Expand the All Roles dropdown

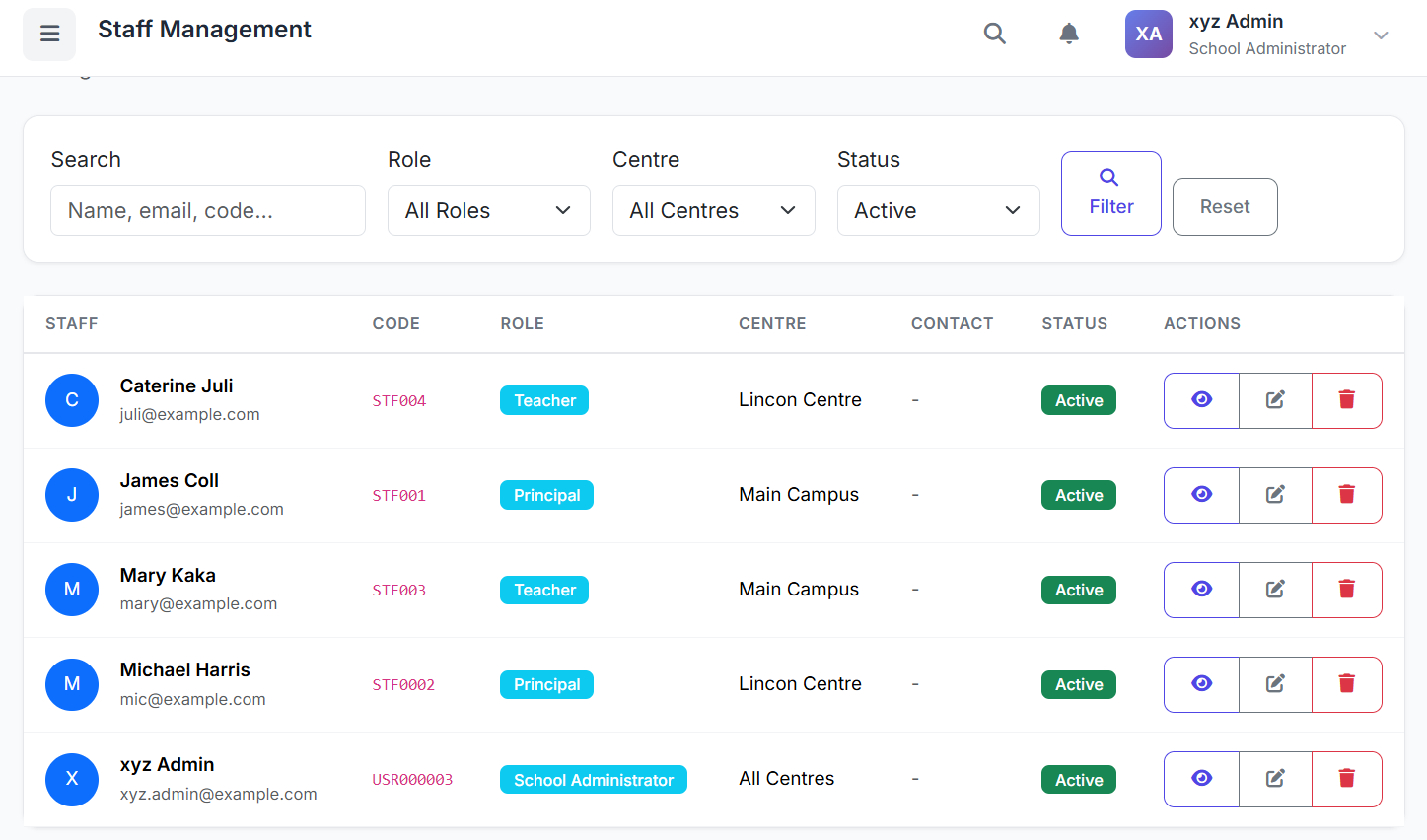(488, 211)
